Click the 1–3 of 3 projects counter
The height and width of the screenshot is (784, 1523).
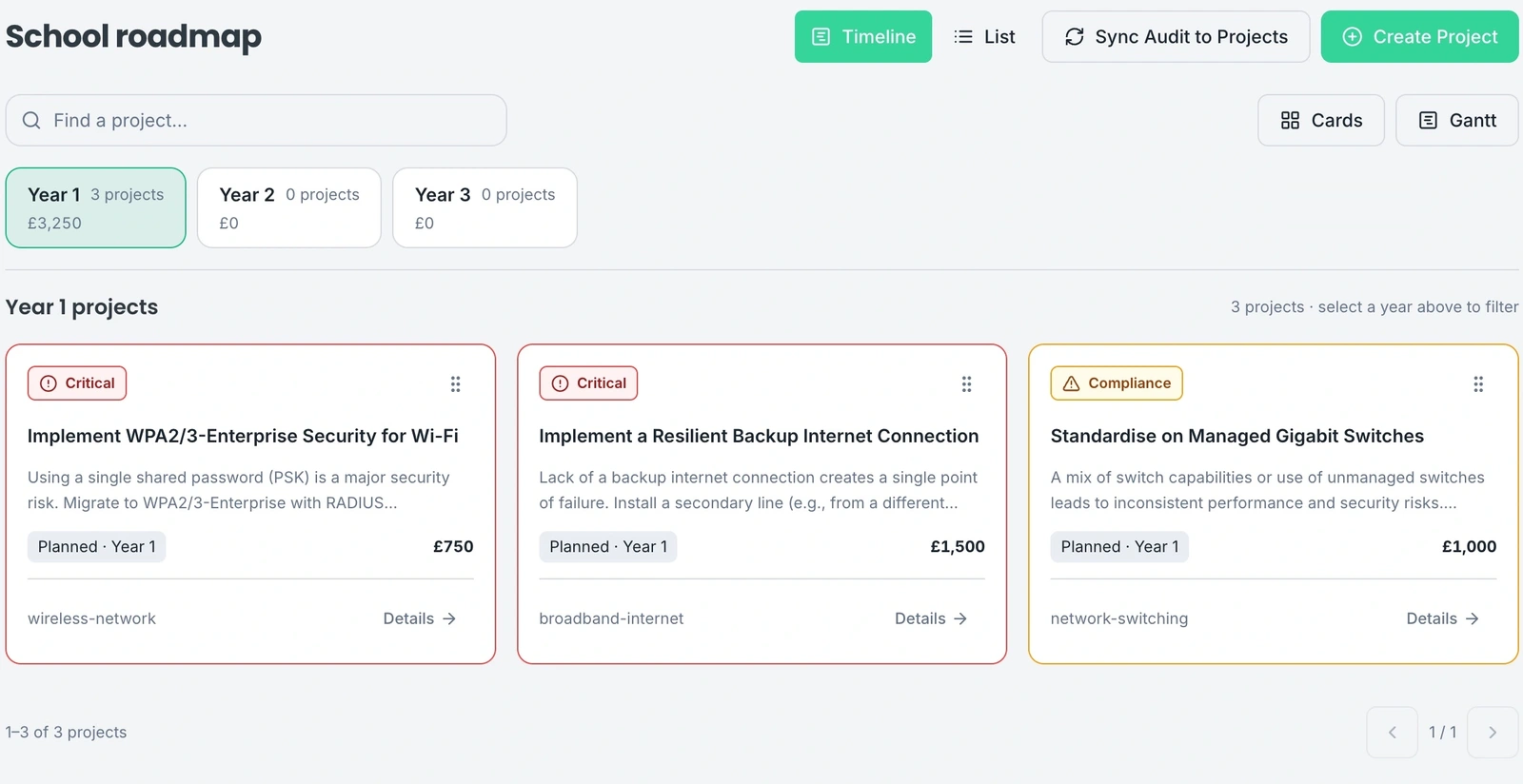66,733
